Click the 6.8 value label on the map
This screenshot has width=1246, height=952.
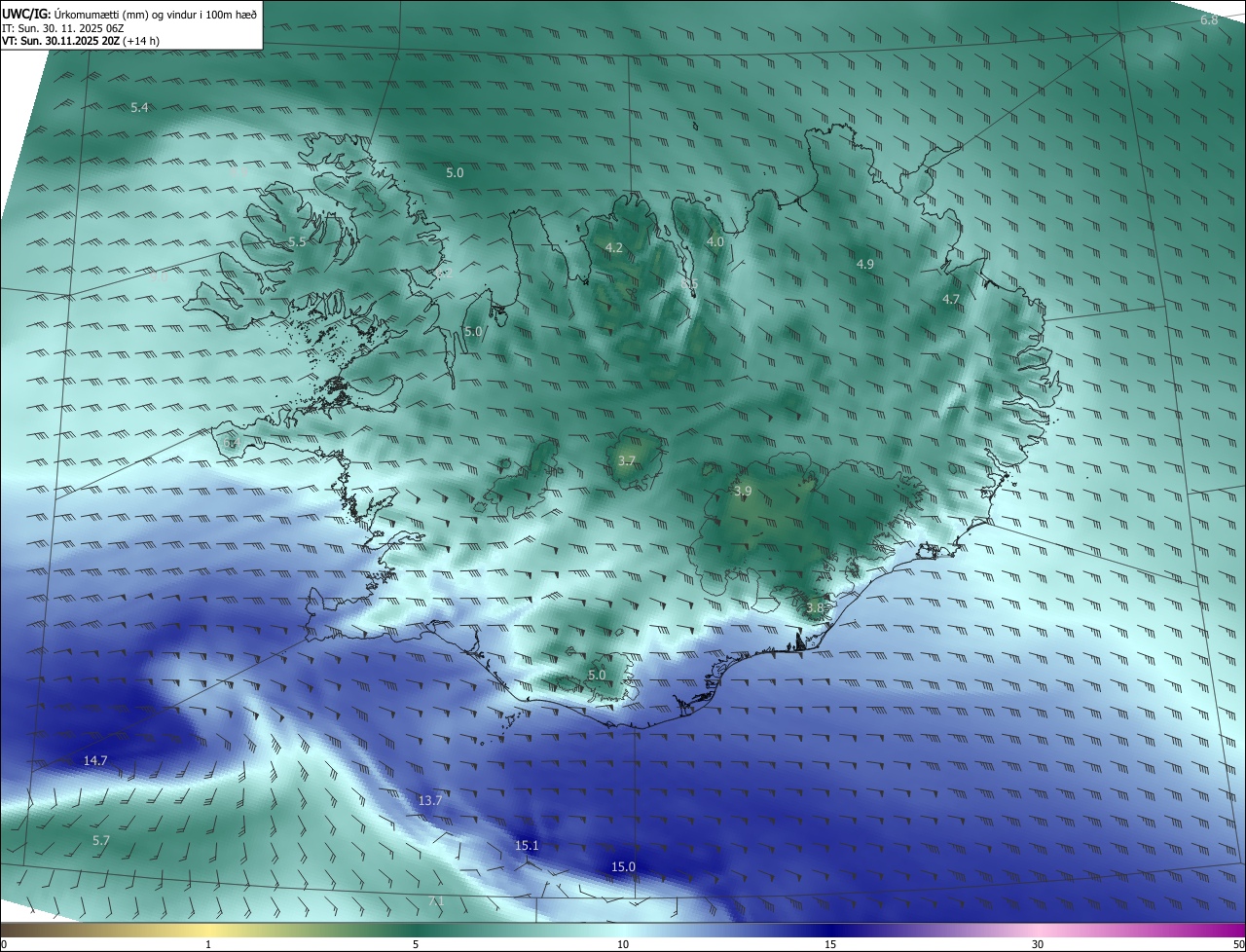tap(1208, 20)
